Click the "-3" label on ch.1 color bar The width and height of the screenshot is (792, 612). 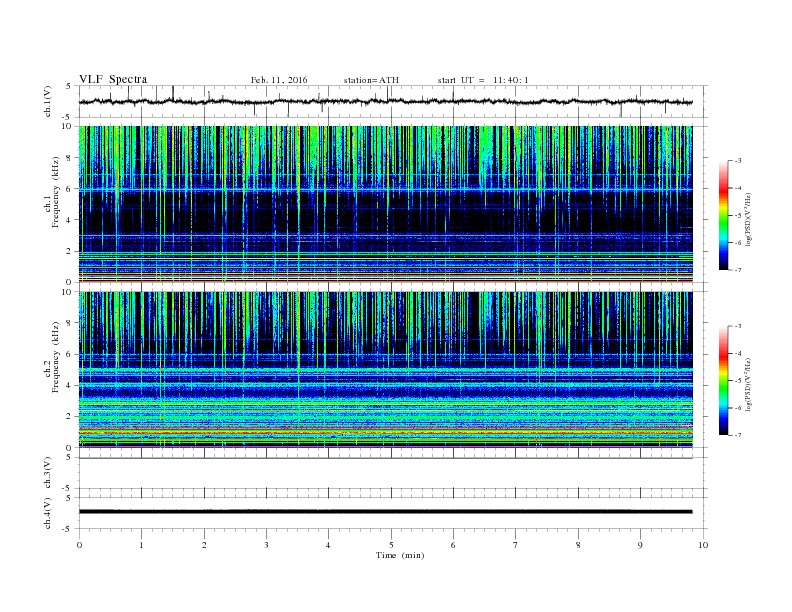click(x=738, y=161)
